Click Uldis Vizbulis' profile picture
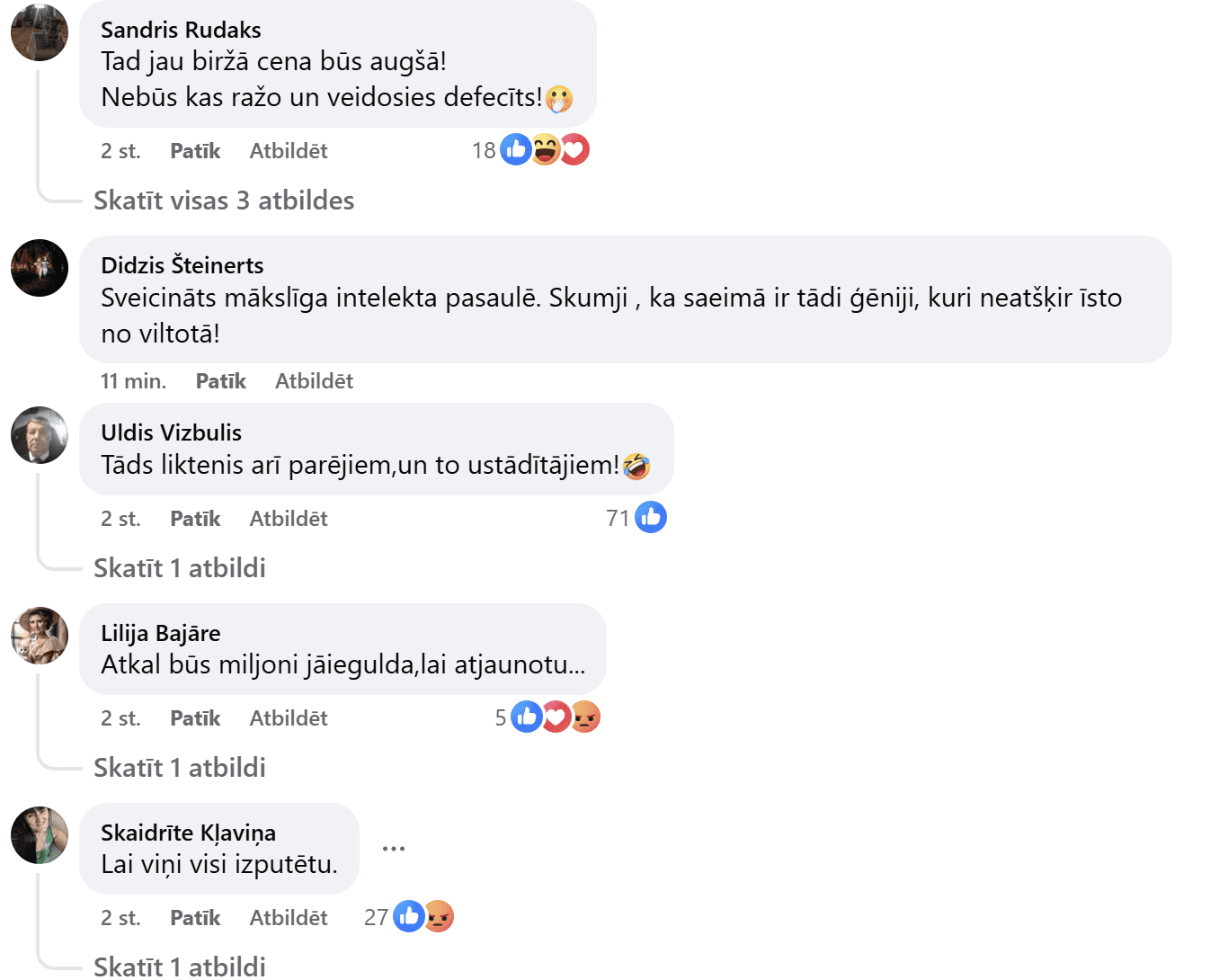This screenshot has height=980, width=1210. coord(40,435)
